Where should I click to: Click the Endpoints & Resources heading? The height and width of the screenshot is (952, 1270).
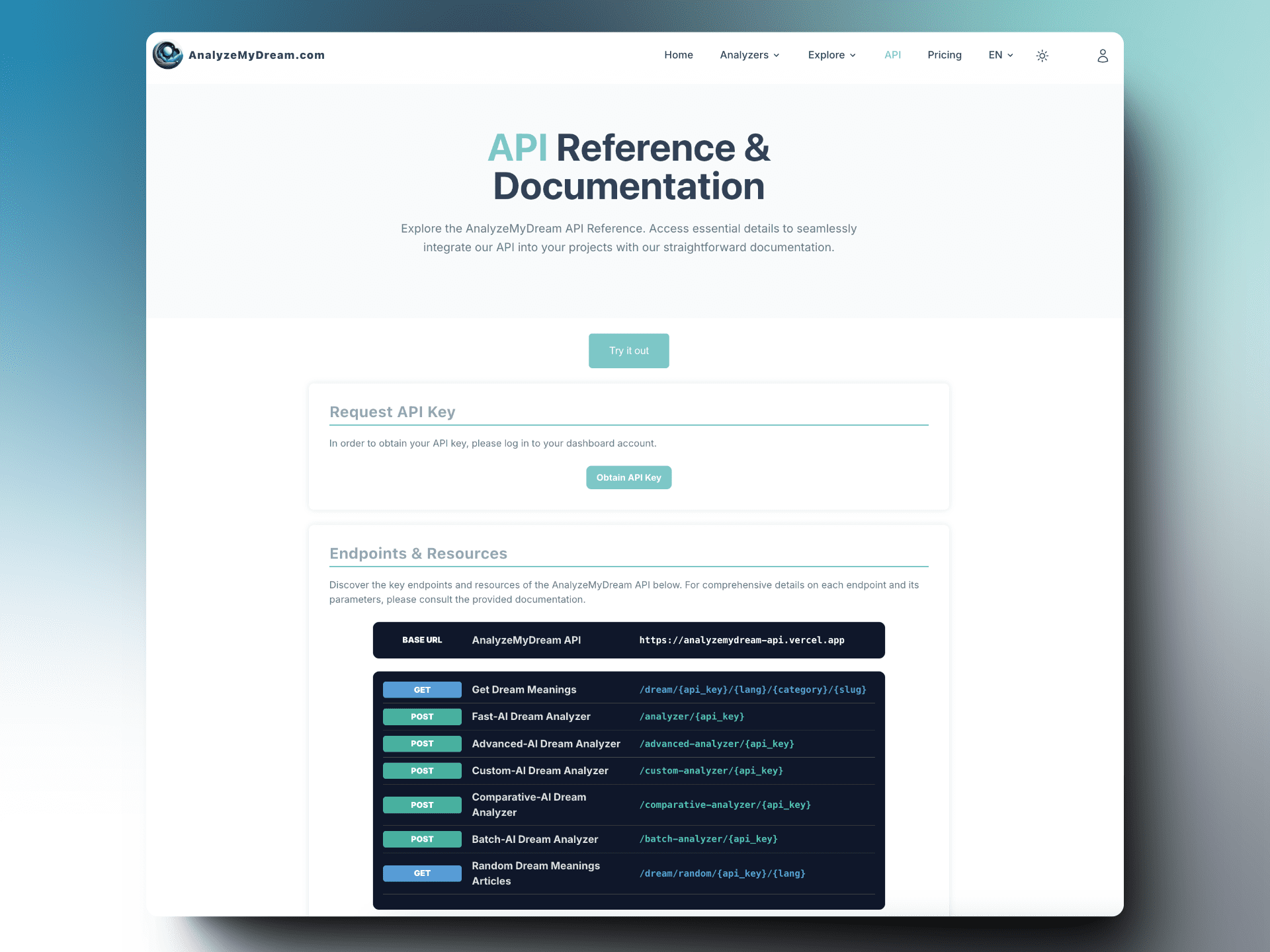coord(418,553)
